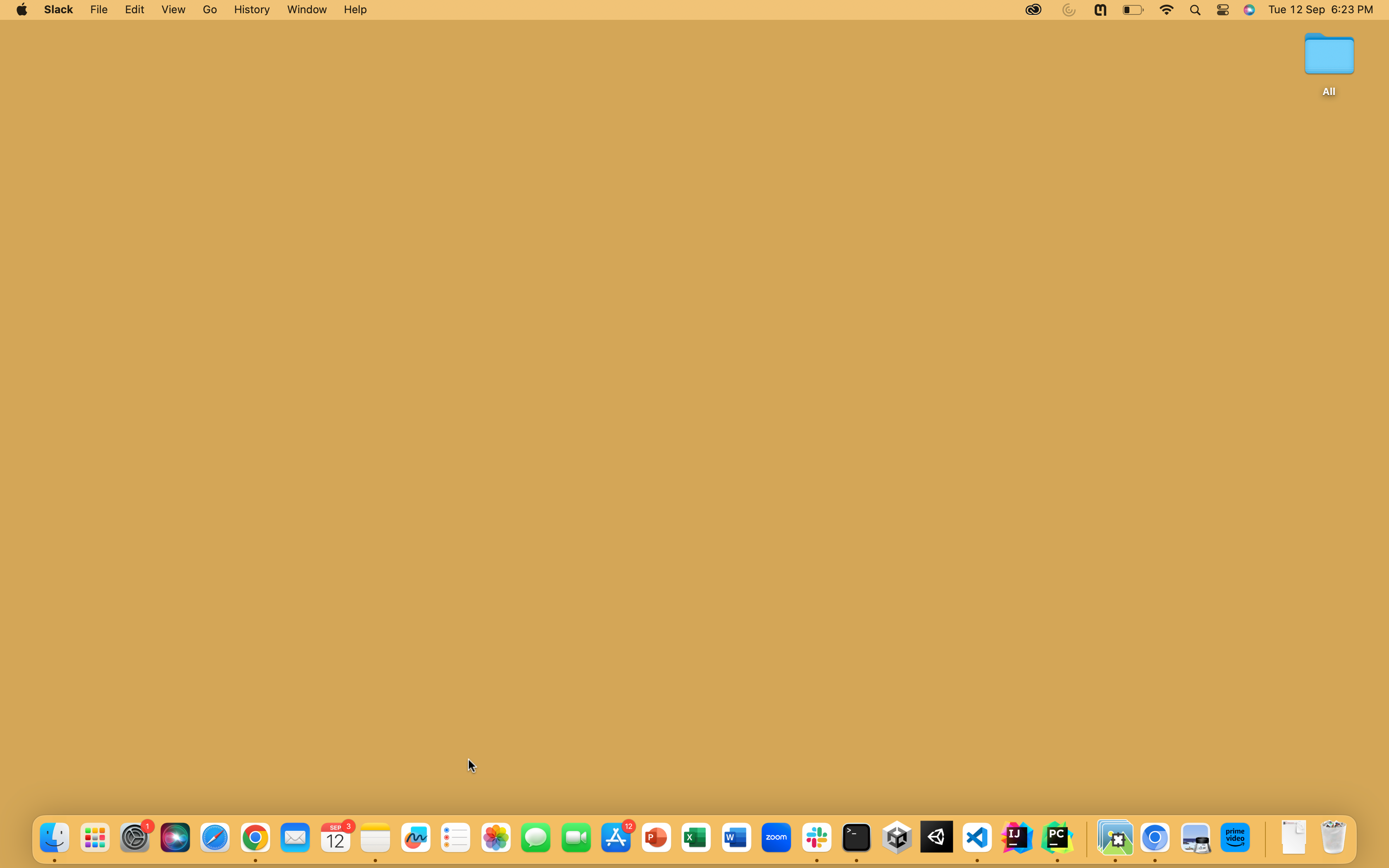Open Spotlight search in menu bar
This screenshot has width=1389, height=868.
[x=1195, y=10]
